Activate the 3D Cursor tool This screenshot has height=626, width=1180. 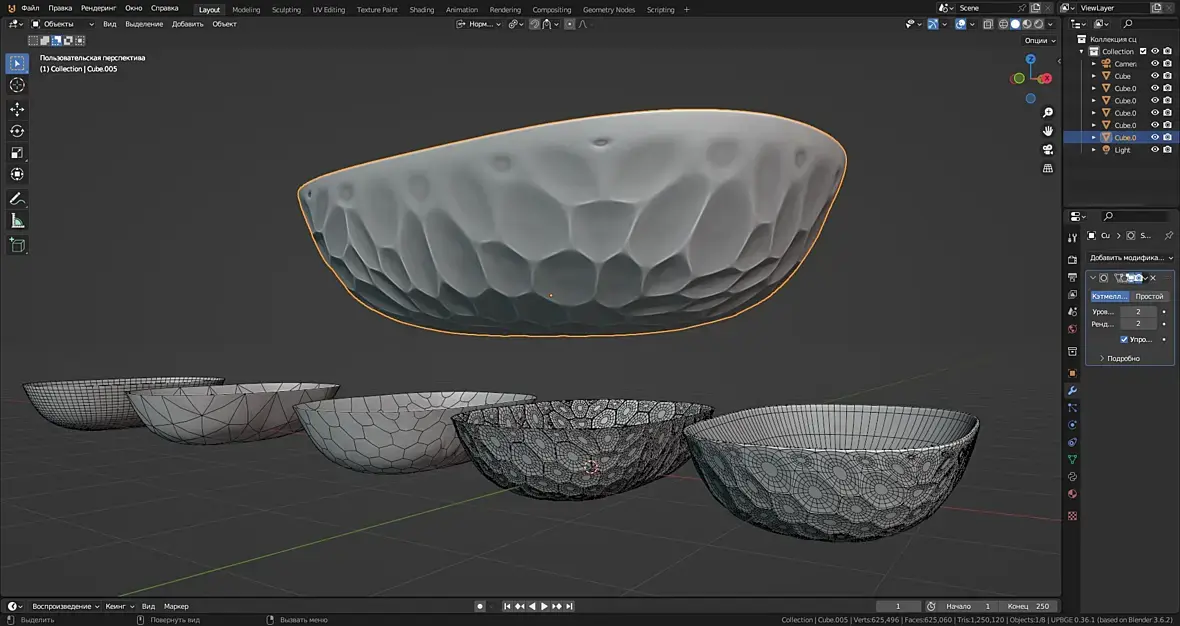[17, 86]
